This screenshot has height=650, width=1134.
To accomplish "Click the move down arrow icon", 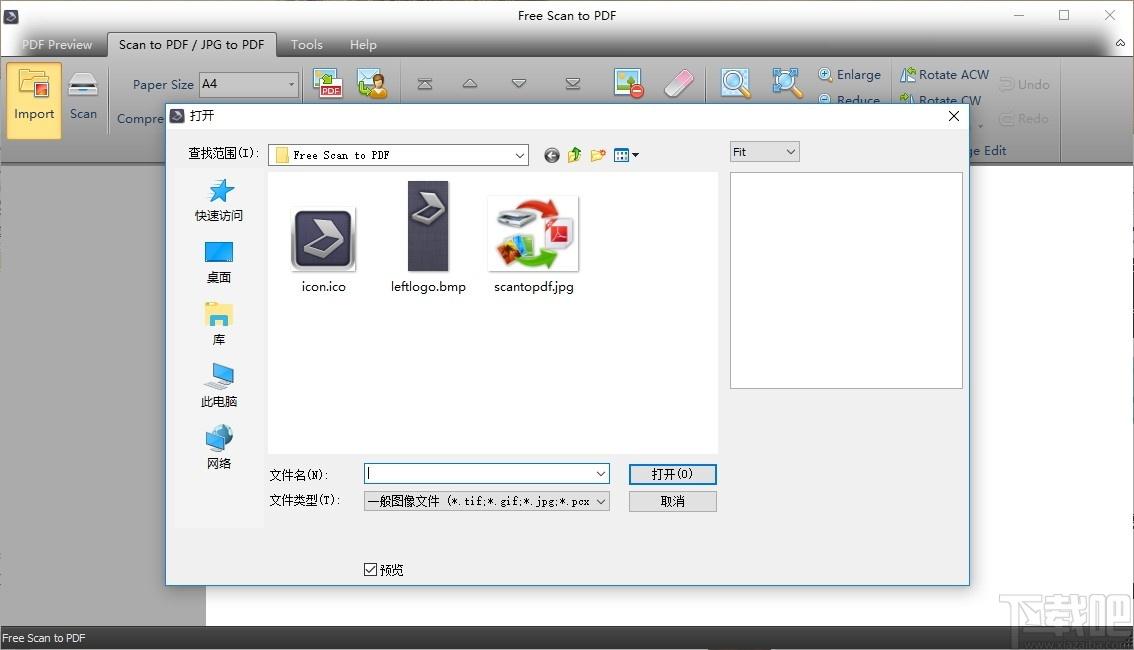I will click(x=519, y=84).
